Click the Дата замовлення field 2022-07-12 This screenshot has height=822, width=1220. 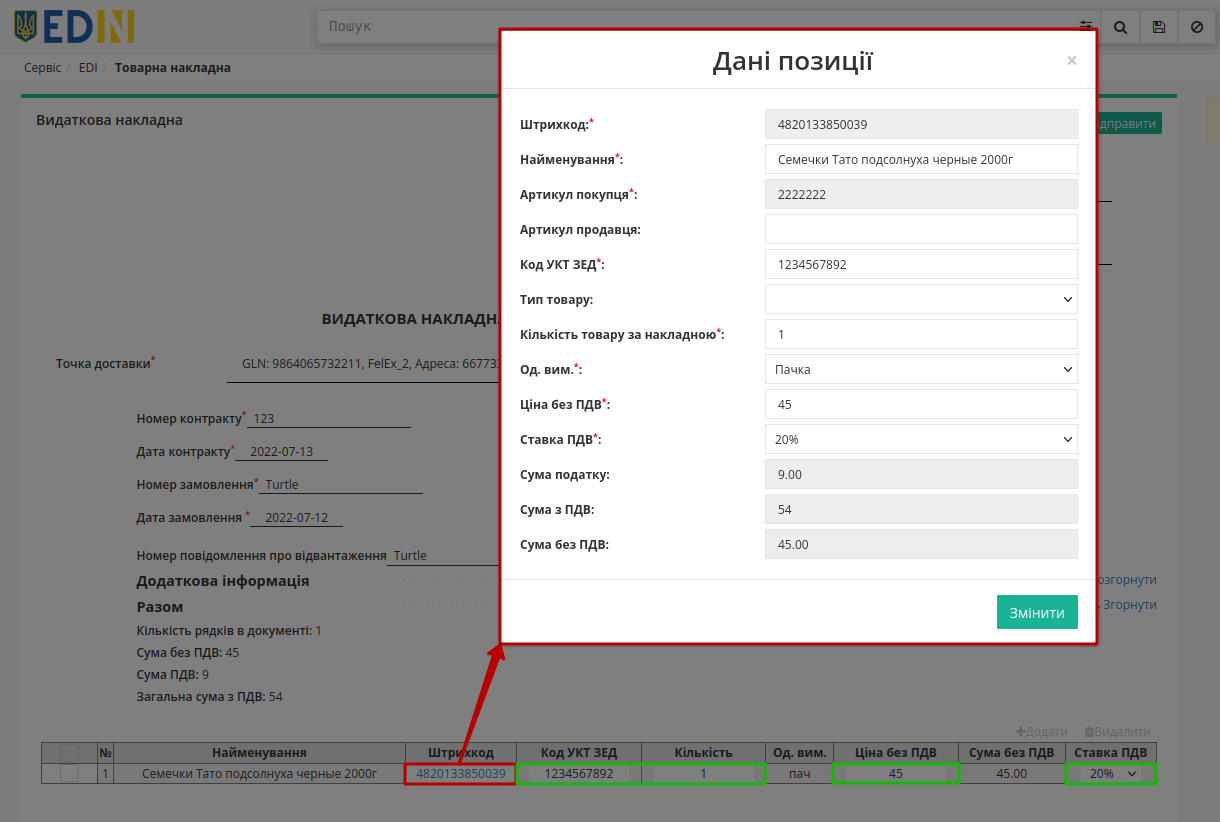point(296,518)
